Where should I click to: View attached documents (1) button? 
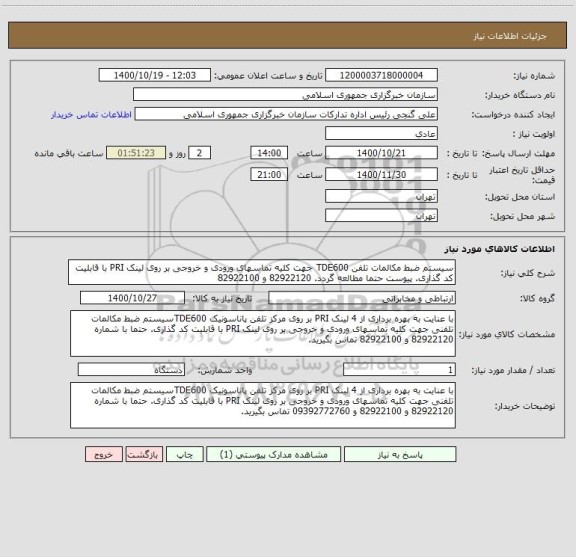pos(273,454)
